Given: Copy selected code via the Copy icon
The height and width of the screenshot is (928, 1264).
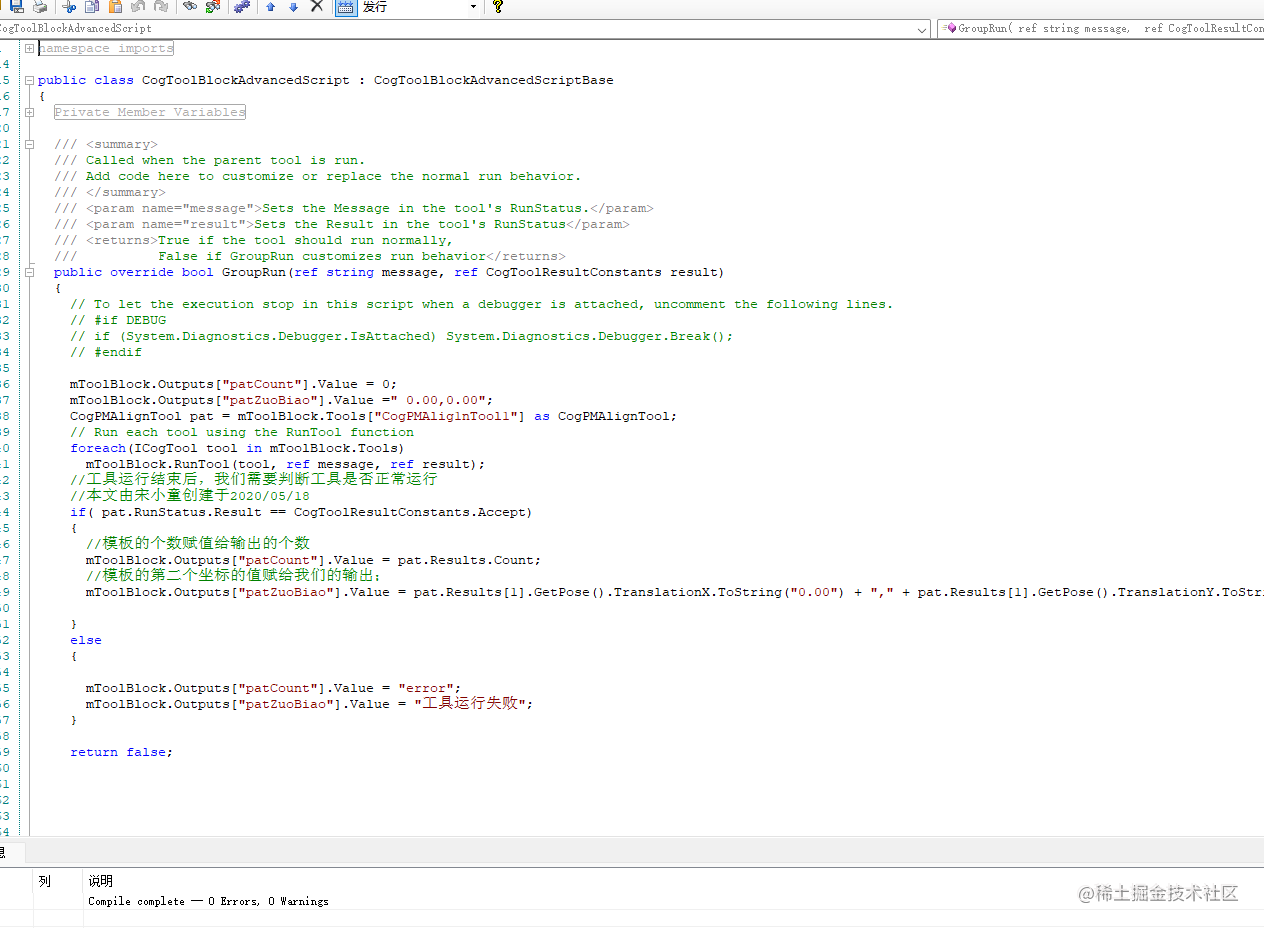Looking at the screenshot, I should tap(92, 6).
